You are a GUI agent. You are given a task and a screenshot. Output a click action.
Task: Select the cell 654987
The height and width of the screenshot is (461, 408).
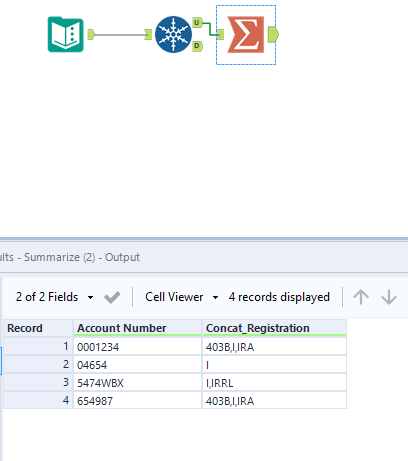pyautogui.click(x=137, y=401)
